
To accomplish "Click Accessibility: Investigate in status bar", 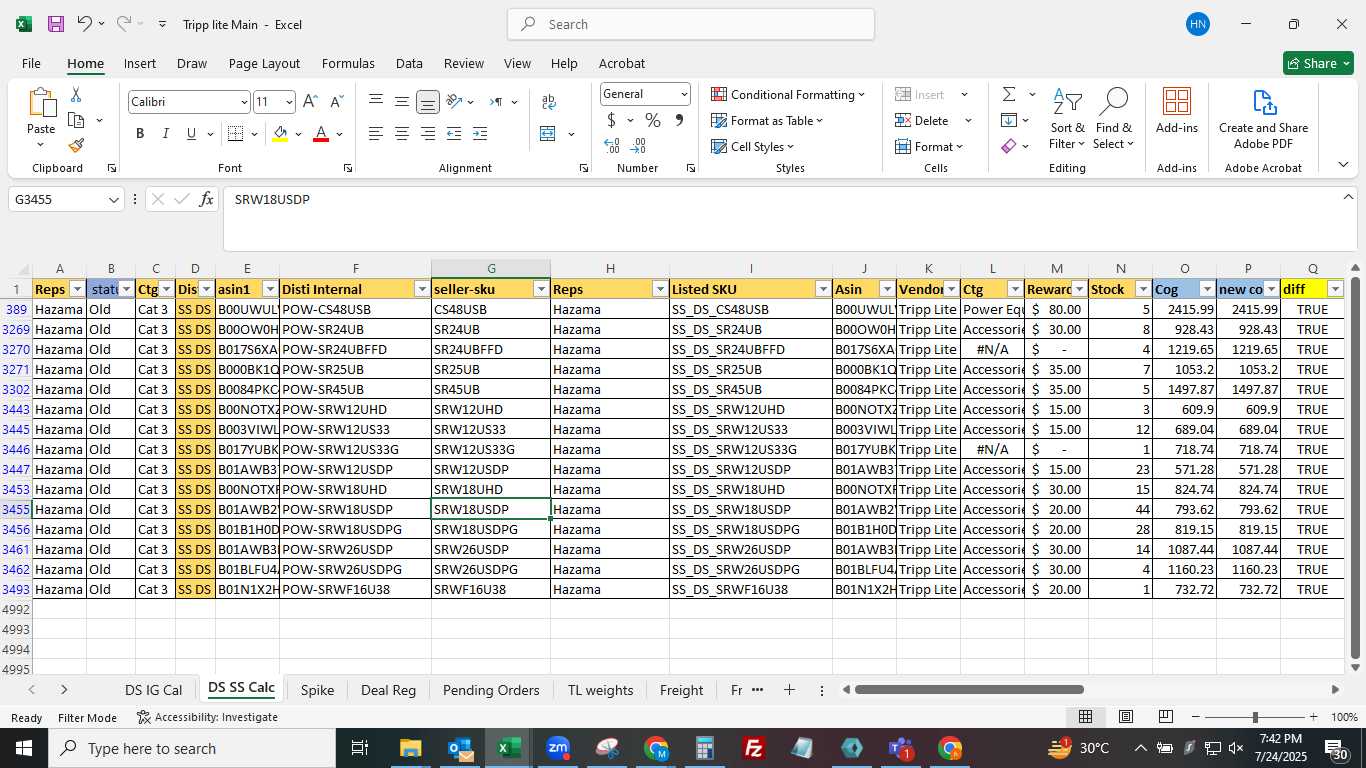I will [208, 717].
